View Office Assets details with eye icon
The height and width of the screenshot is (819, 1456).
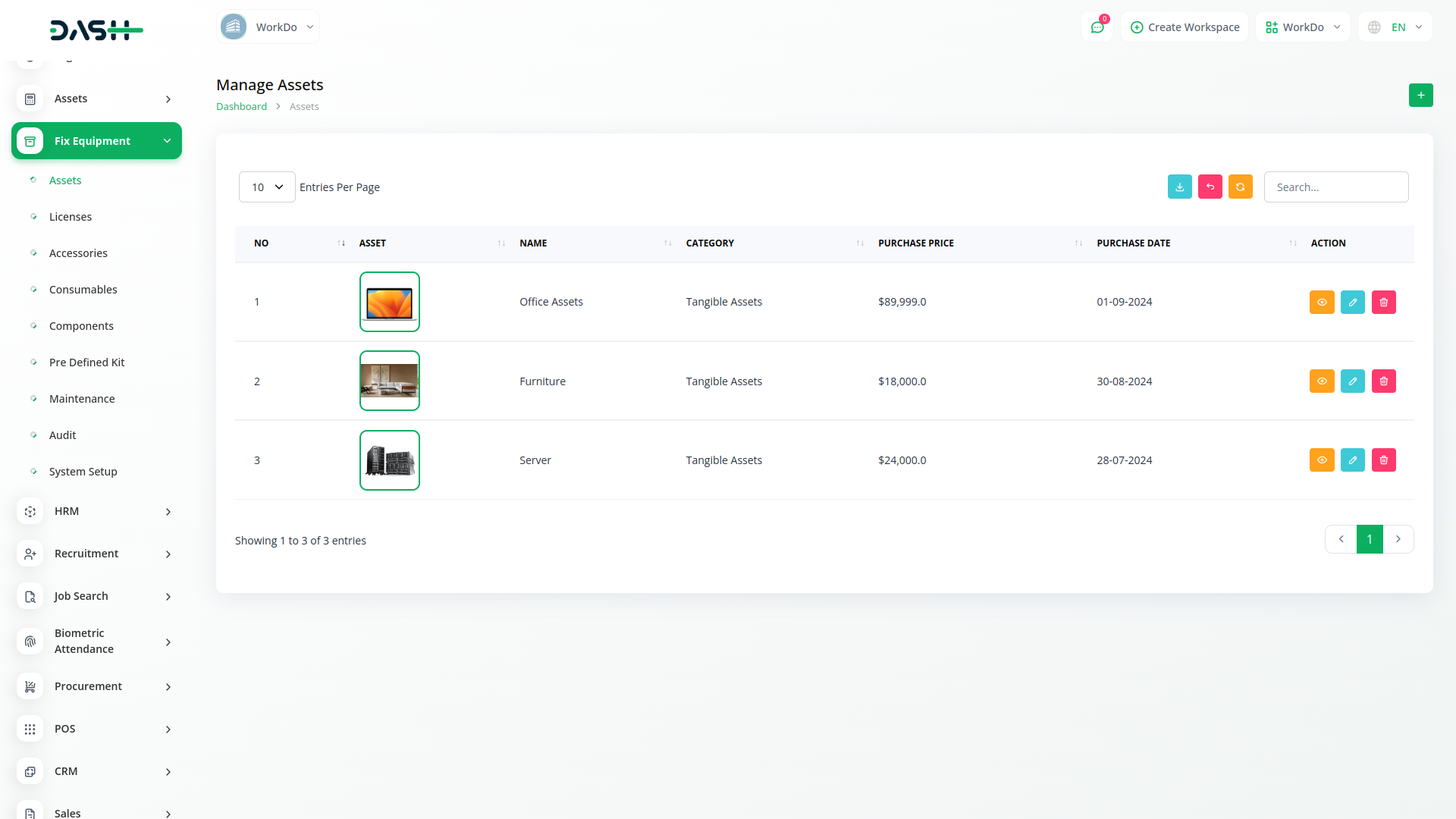(x=1321, y=303)
